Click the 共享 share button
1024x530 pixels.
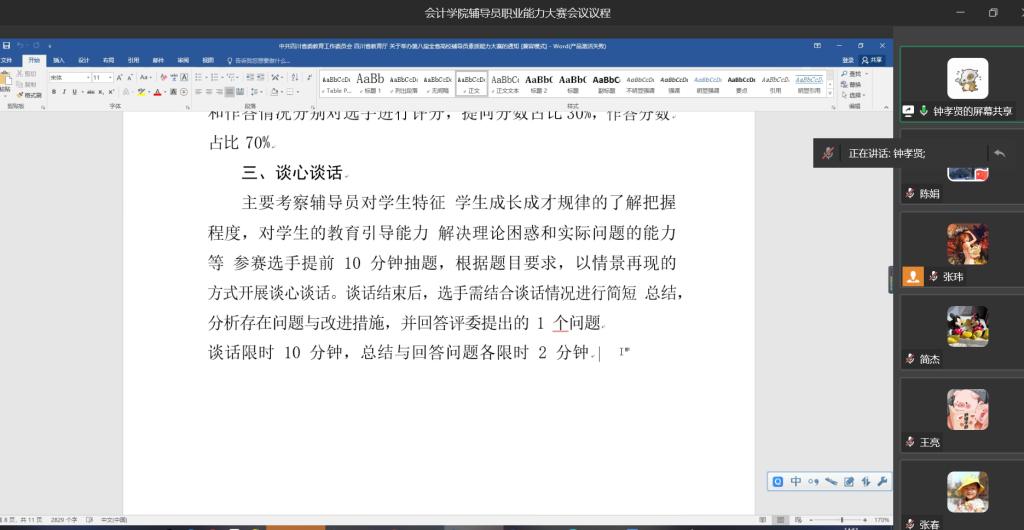click(x=873, y=60)
